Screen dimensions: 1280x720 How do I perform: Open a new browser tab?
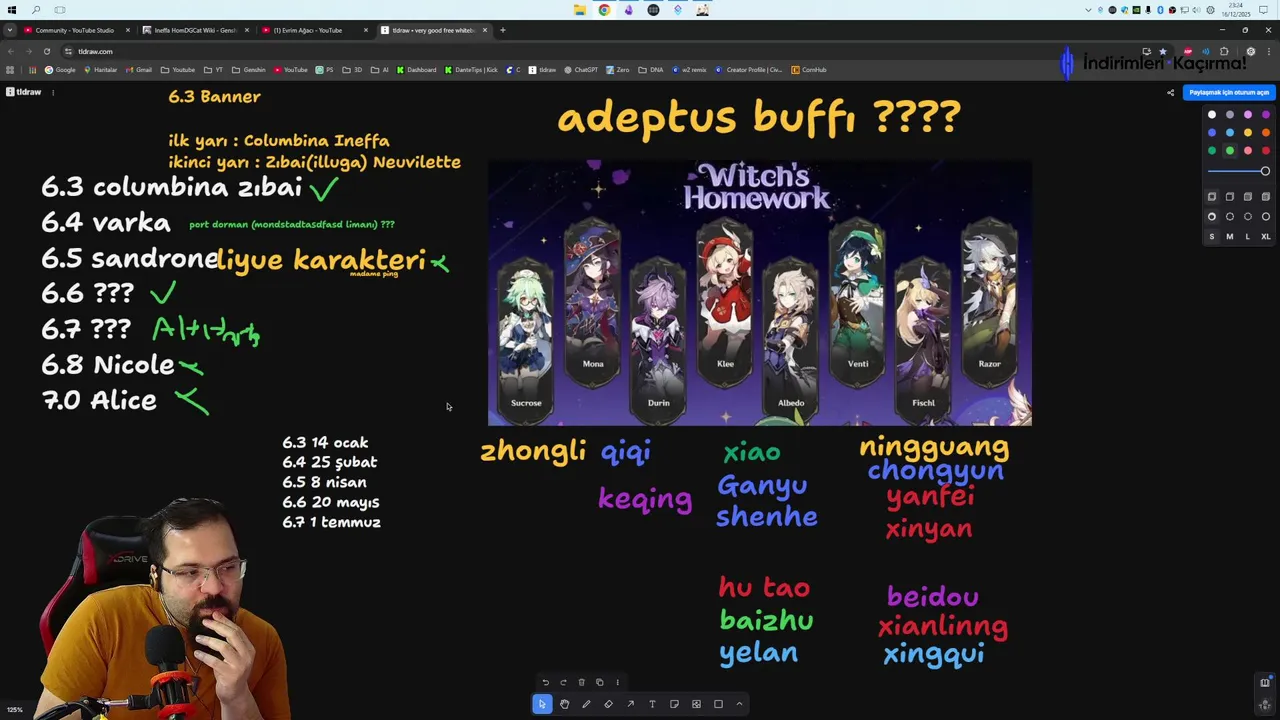(503, 30)
